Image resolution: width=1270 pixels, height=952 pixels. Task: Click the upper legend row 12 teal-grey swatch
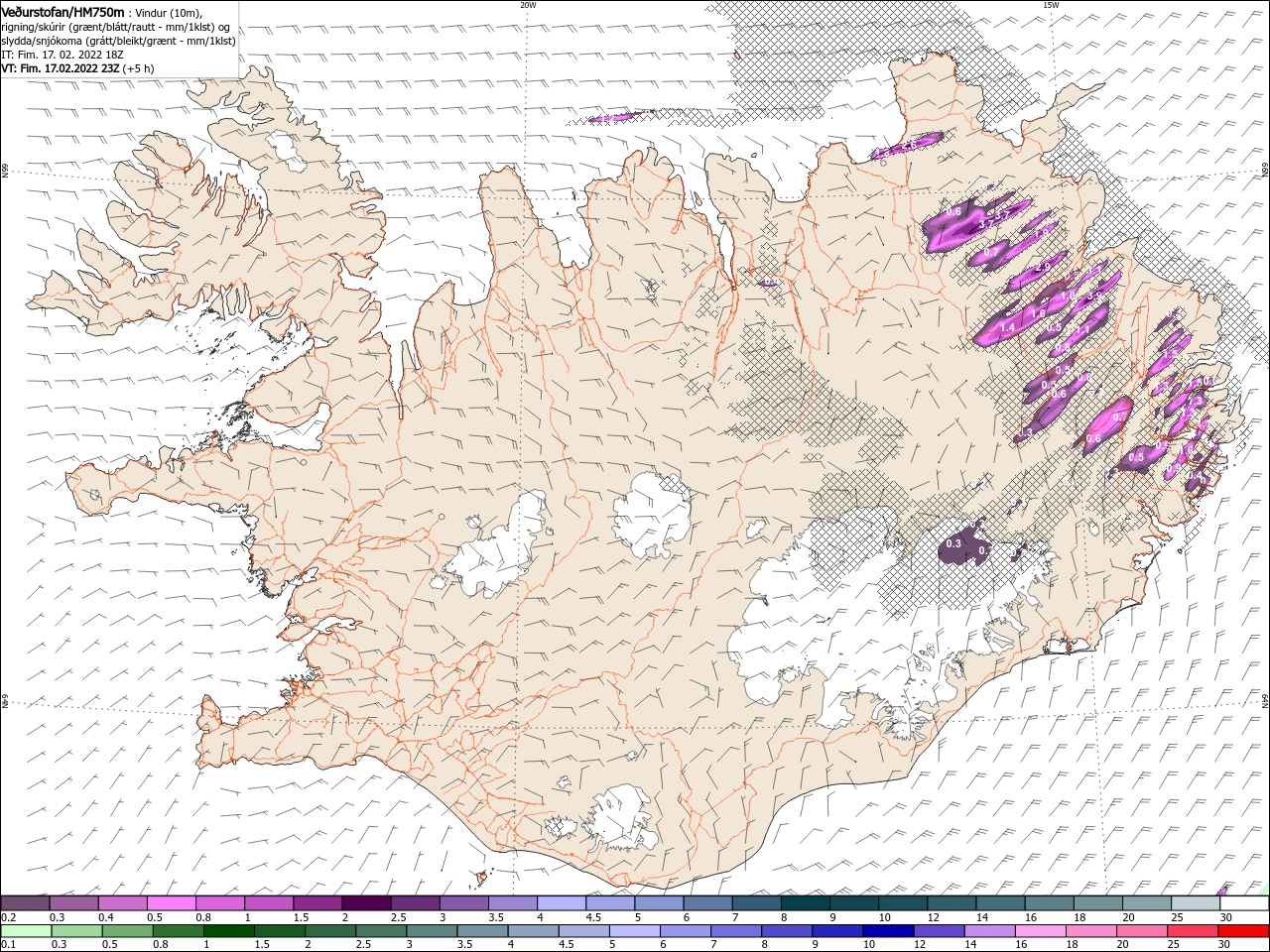pos(952,902)
